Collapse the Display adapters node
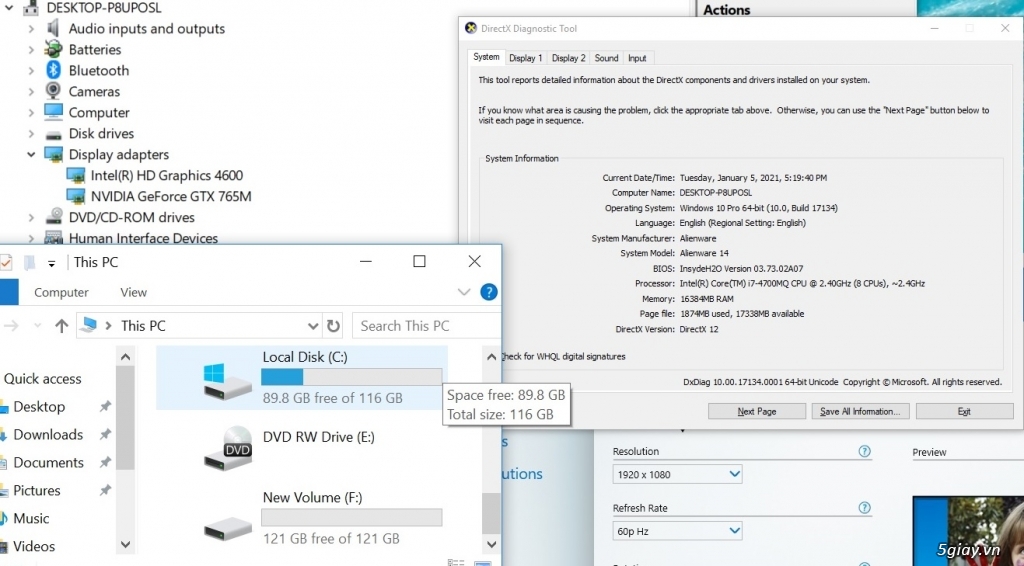 click(x=31, y=155)
